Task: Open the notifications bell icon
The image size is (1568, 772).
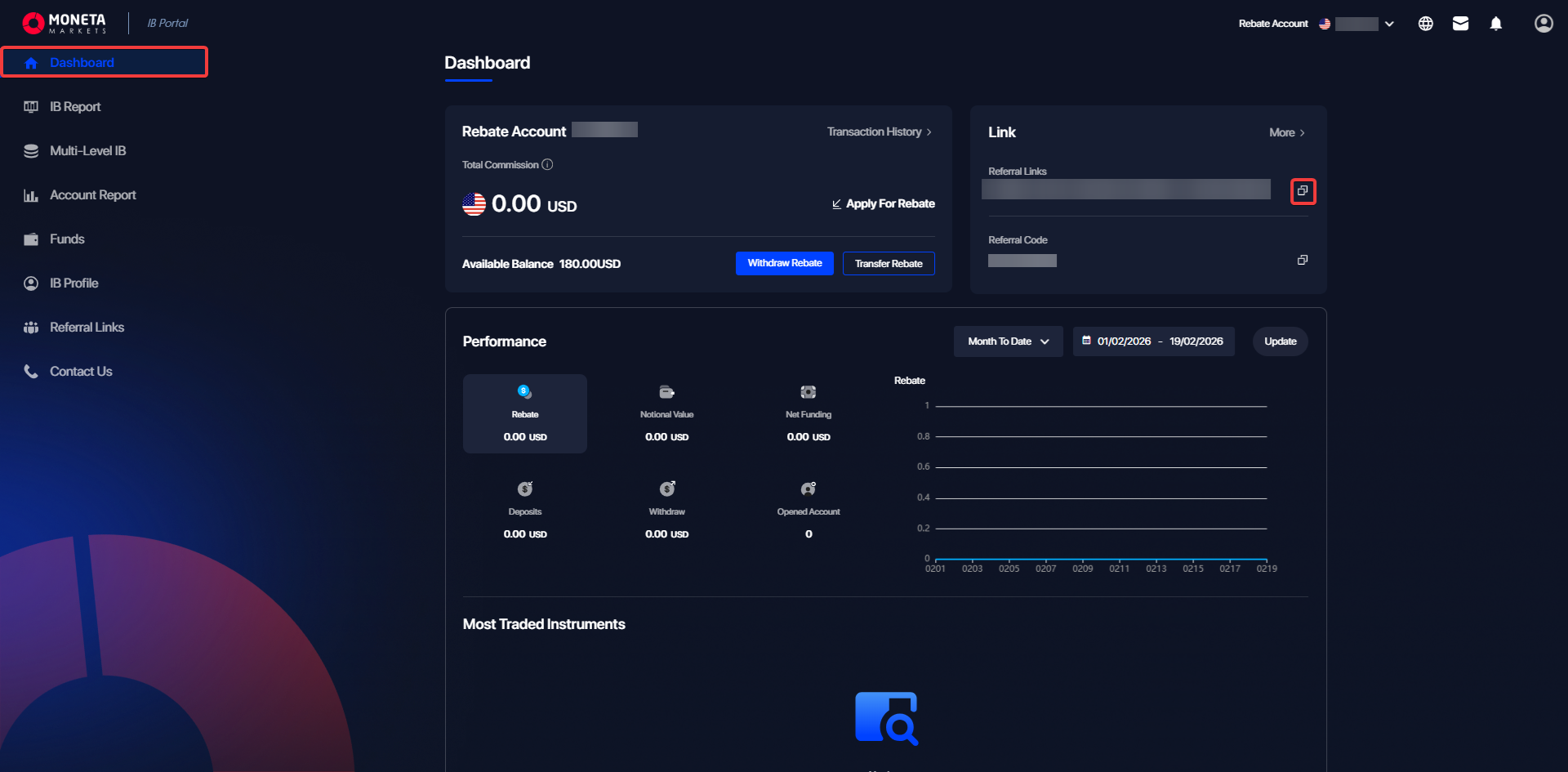Action: coord(1496,24)
